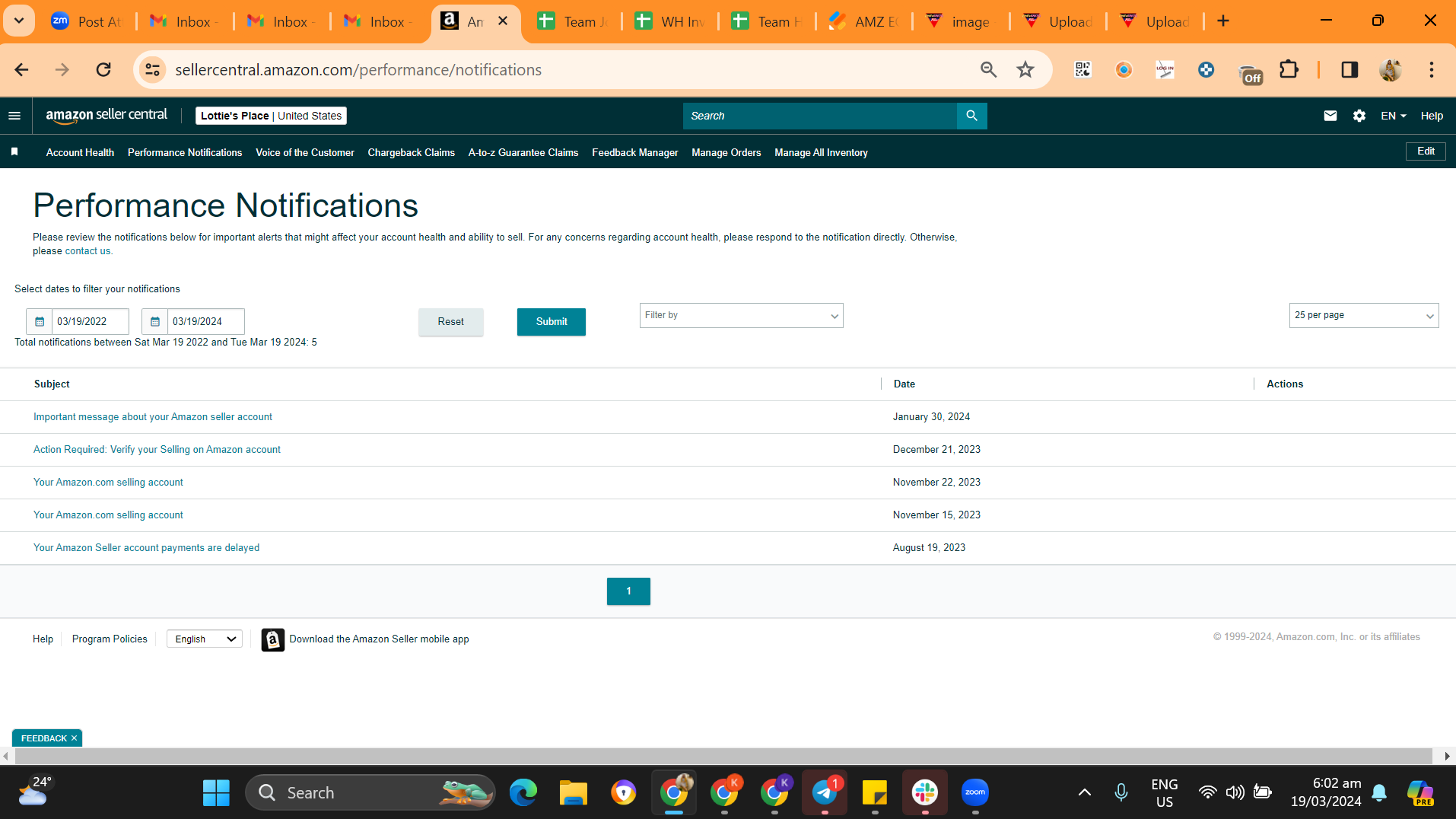The height and width of the screenshot is (819, 1456).
Task: Click the bookmark flag icon in the nav bar
Action: pos(14,152)
